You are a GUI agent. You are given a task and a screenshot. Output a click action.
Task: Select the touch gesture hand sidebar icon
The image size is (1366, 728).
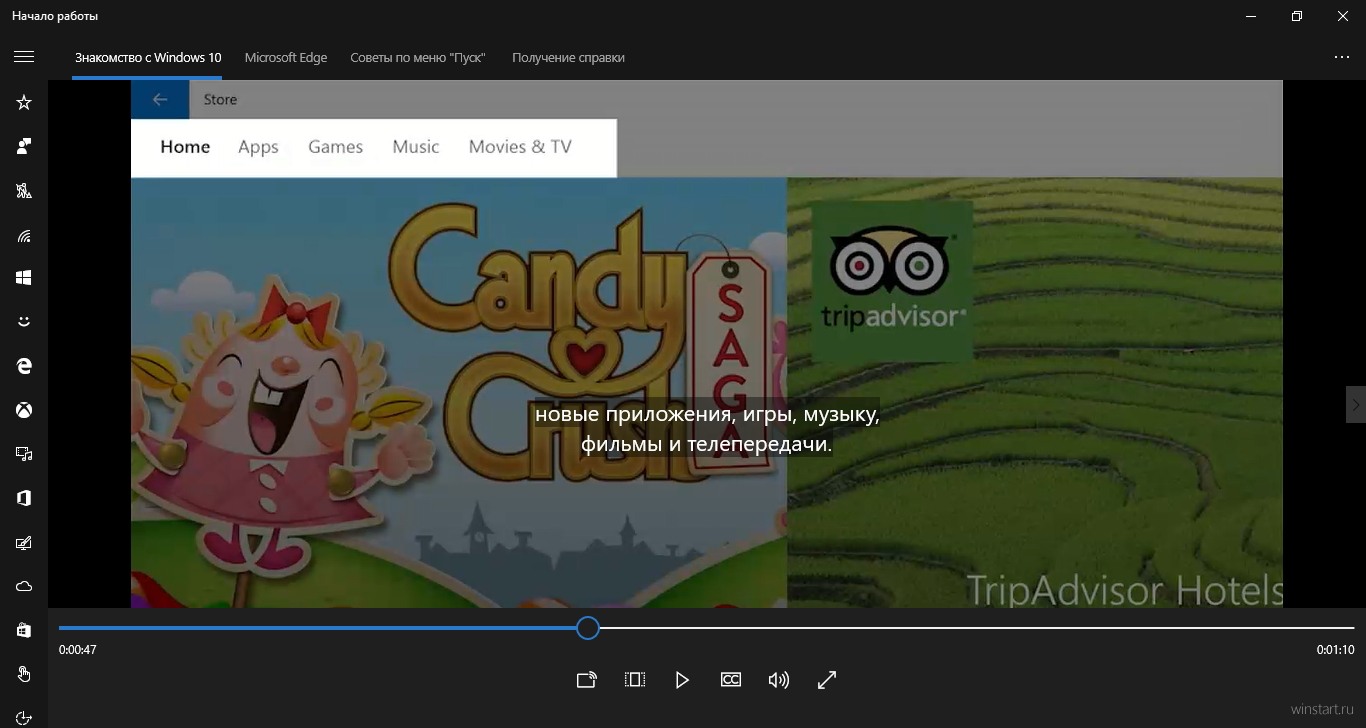click(24, 674)
